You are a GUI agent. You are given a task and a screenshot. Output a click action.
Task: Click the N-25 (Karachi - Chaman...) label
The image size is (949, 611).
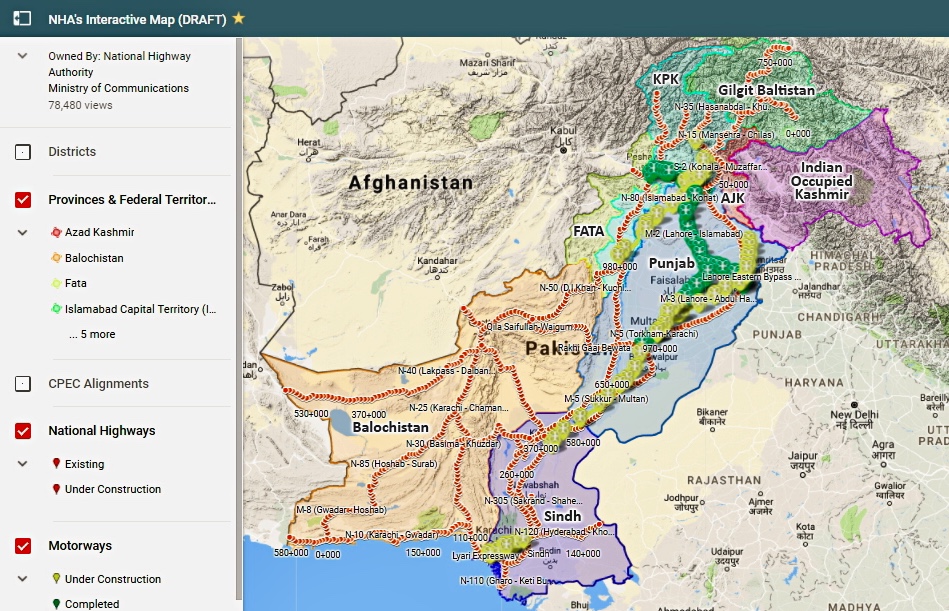(459, 408)
